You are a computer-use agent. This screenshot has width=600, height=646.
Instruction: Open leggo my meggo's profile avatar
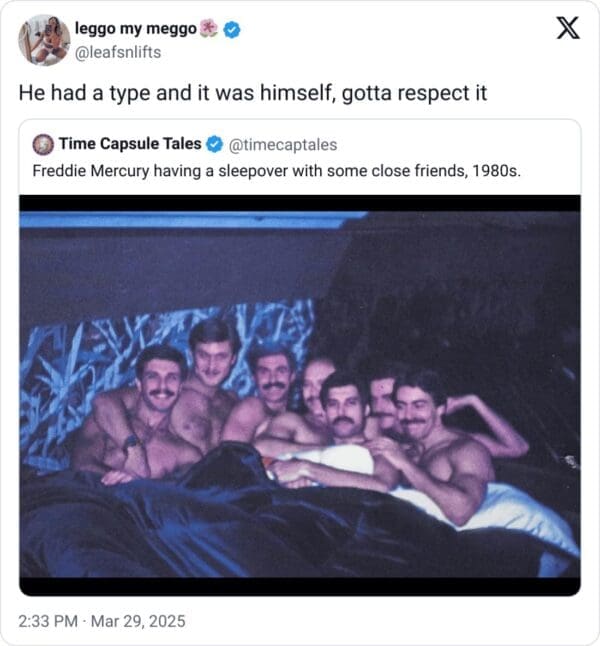43,40
